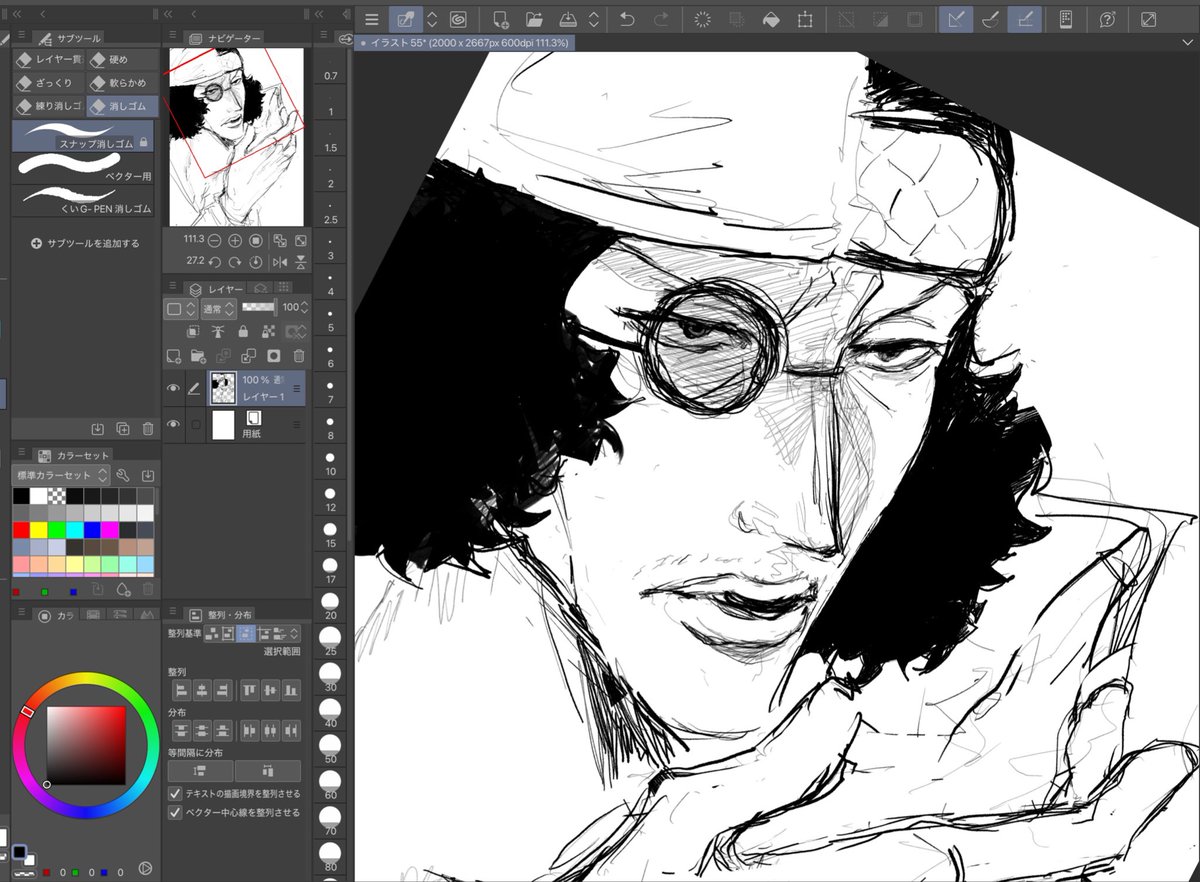Screen dimensions: 1200x882
Task: Choose くいG-PEN 消しゴム sub tool
Action: click(x=84, y=199)
